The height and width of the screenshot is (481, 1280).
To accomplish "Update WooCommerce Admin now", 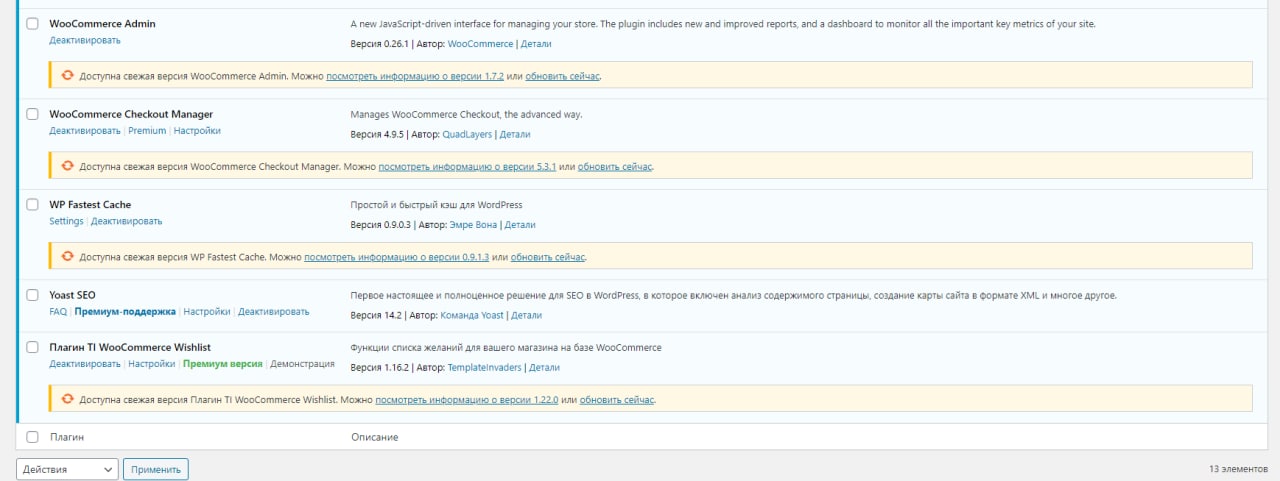I will coord(562,76).
